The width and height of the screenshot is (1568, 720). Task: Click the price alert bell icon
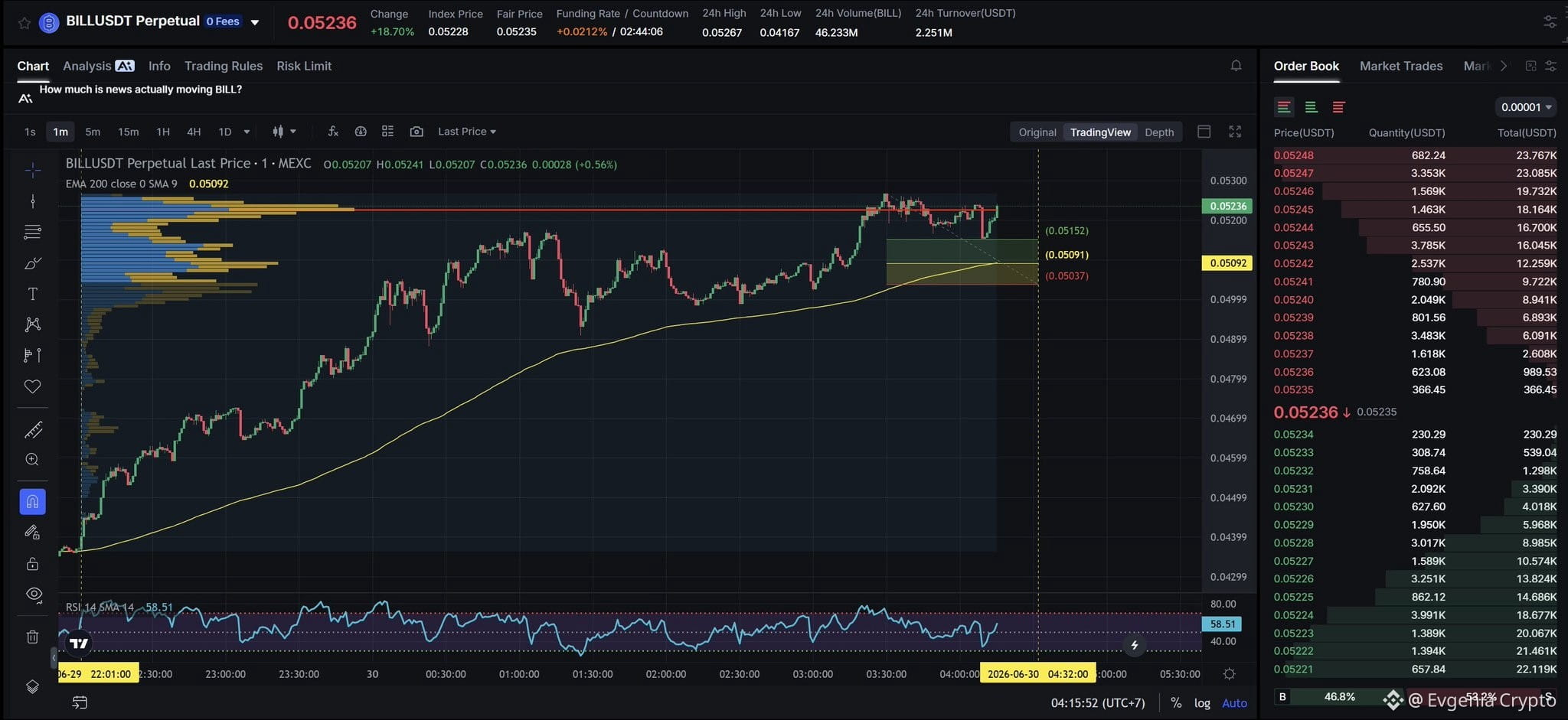pos(1236,66)
